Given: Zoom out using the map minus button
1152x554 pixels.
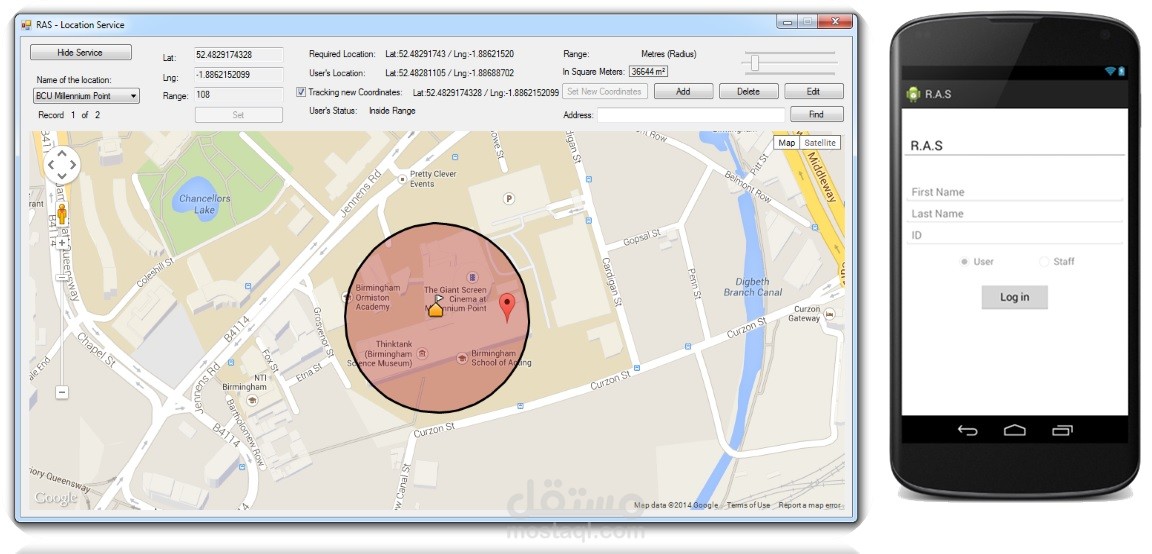Looking at the screenshot, I should coord(62,392).
